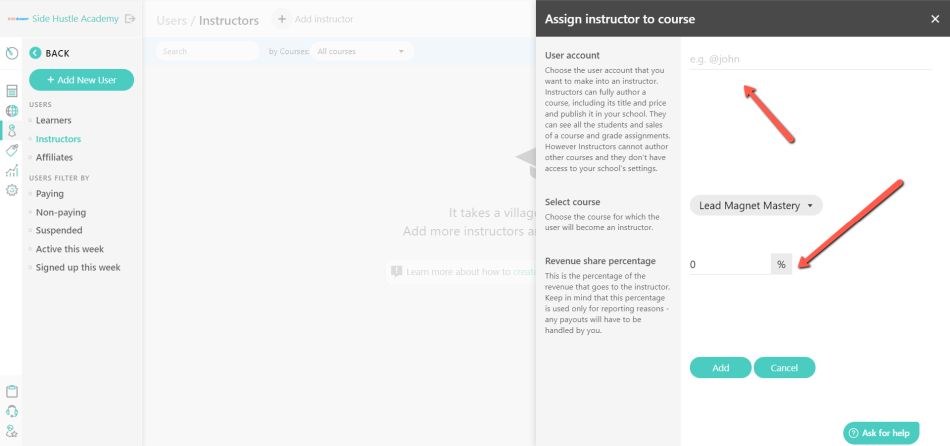The width and height of the screenshot is (950, 446).
Task: Open the clipboard icon in lower sidebar
Action: 12,391
